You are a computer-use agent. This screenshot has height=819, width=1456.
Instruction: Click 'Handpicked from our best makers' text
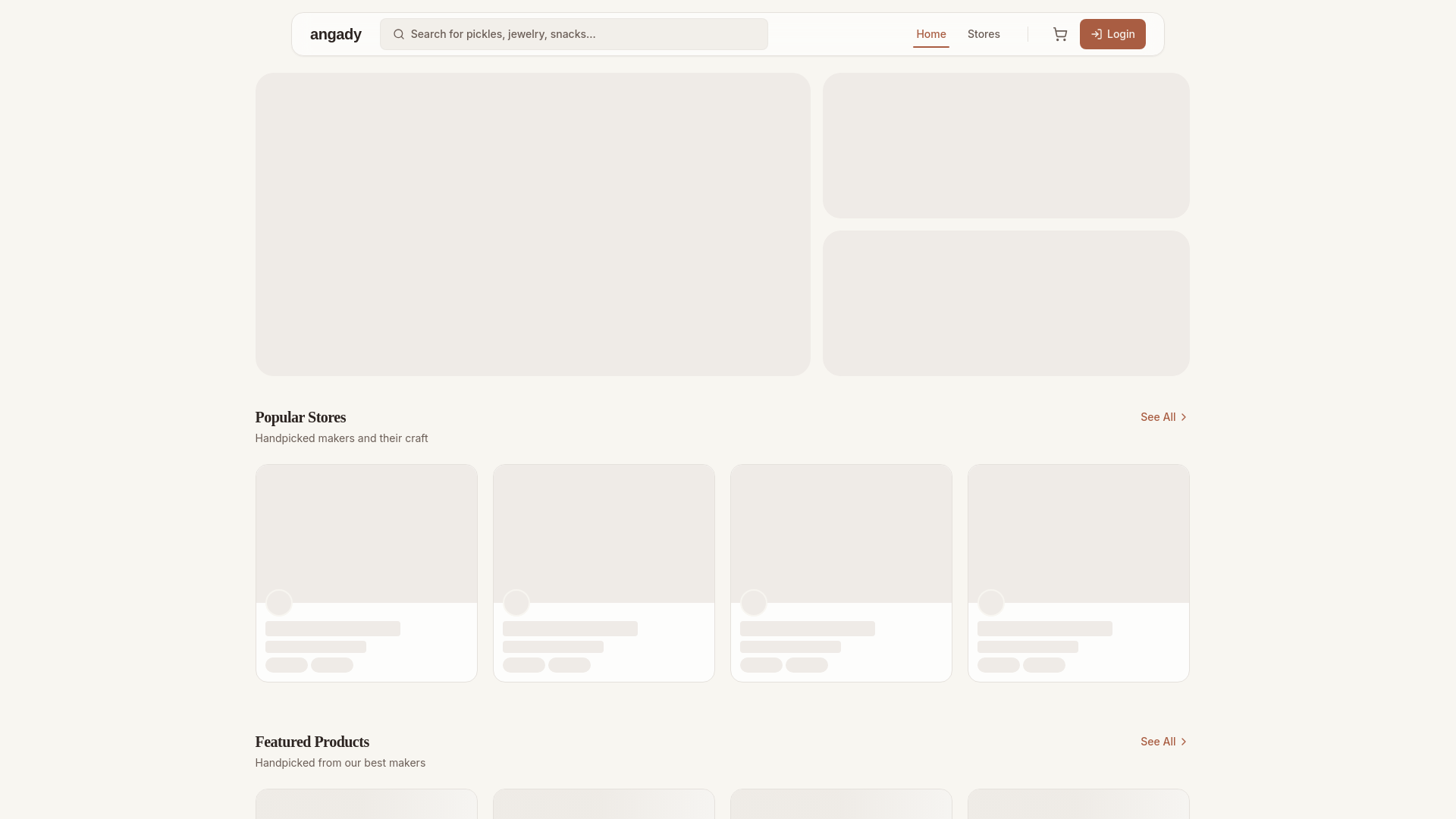point(340,763)
